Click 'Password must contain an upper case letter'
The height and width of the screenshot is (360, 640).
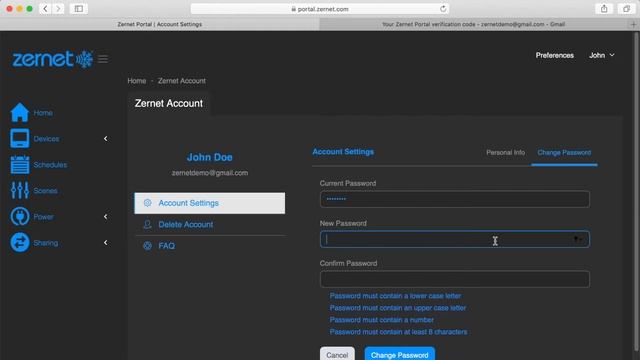398,308
